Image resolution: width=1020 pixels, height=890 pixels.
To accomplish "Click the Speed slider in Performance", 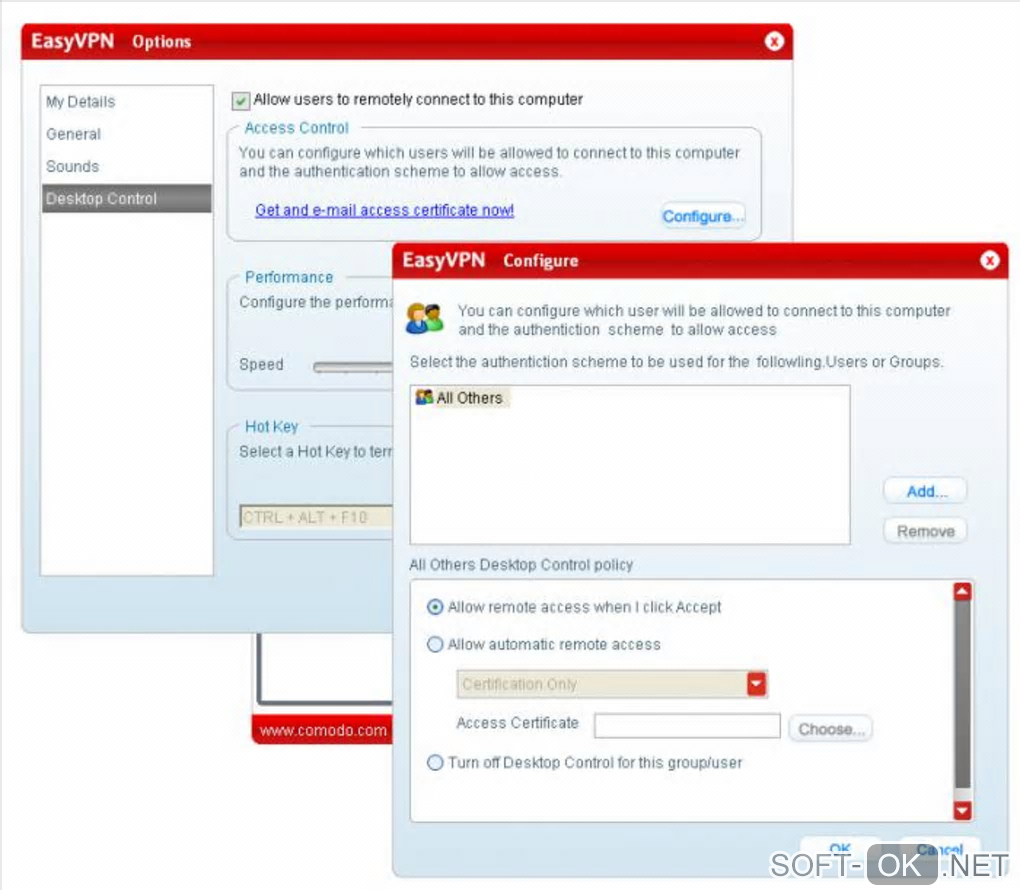I will coord(353,368).
